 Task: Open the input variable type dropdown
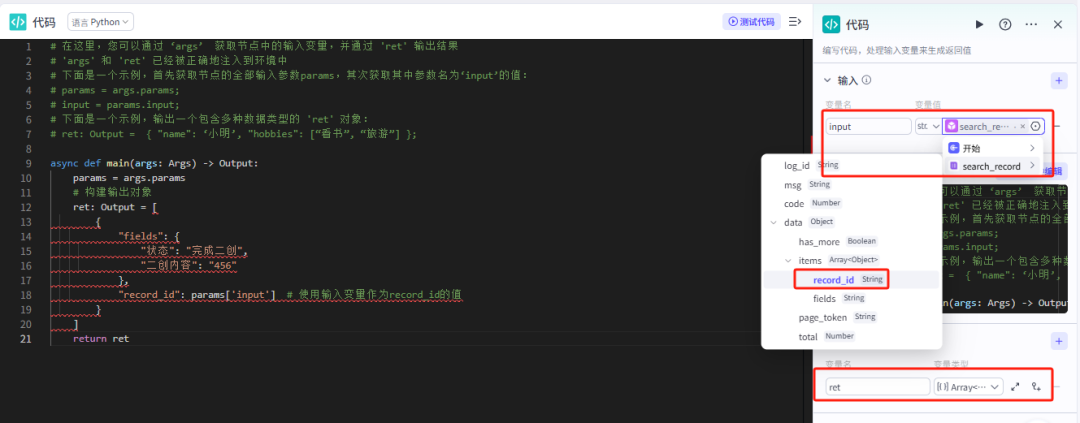(928, 126)
